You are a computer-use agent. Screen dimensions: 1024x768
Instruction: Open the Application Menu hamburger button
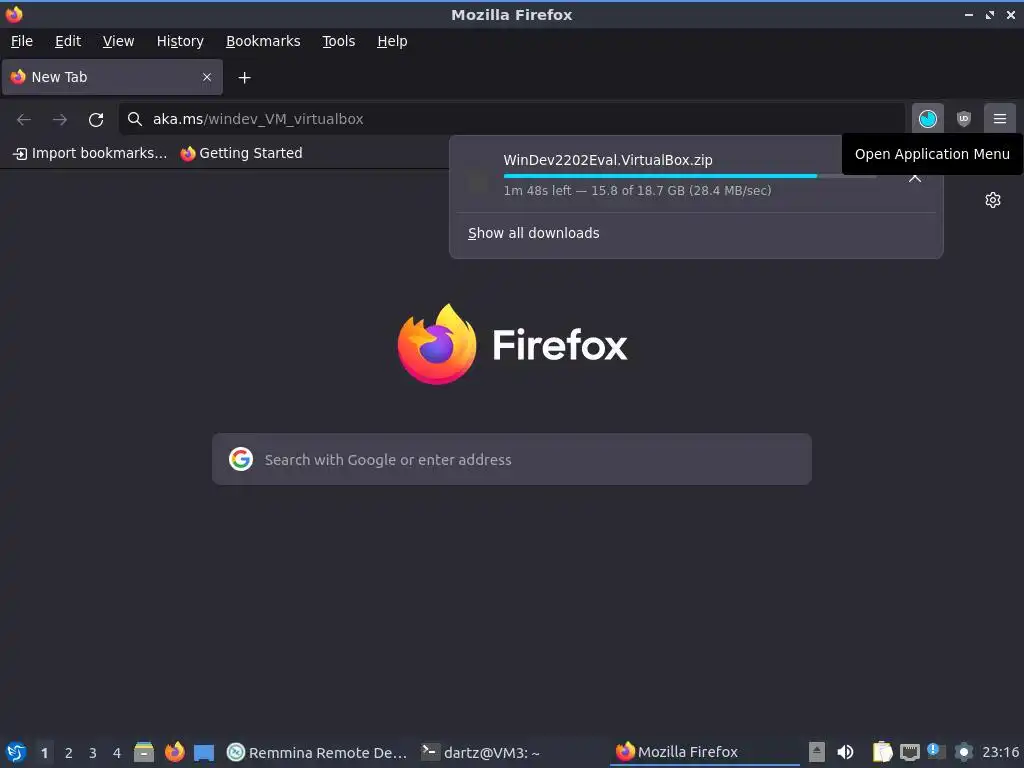pyautogui.click(x=999, y=119)
